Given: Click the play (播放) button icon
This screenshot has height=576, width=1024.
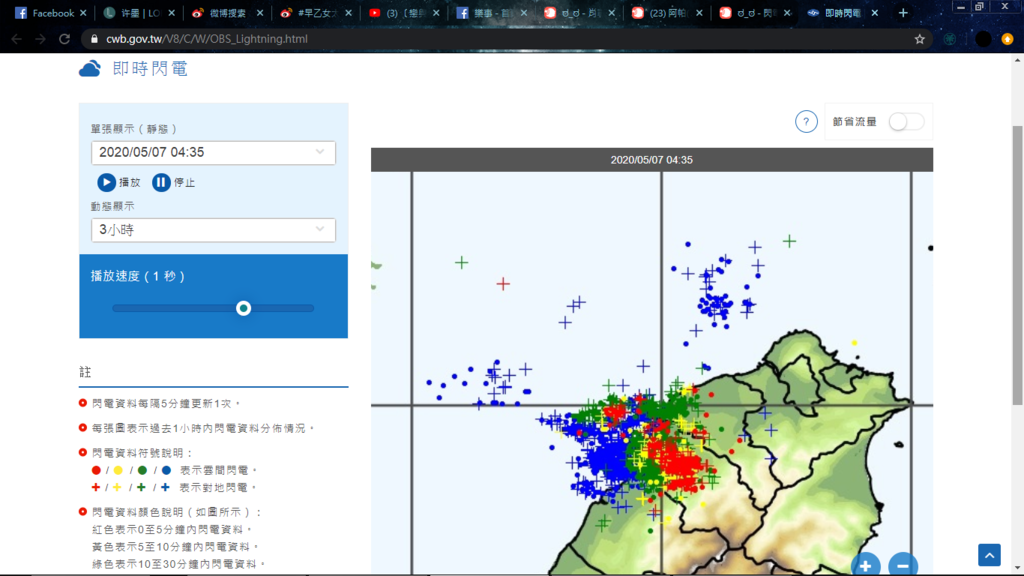Looking at the screenshot, I should pyautogui.click(x=106, y=182).
